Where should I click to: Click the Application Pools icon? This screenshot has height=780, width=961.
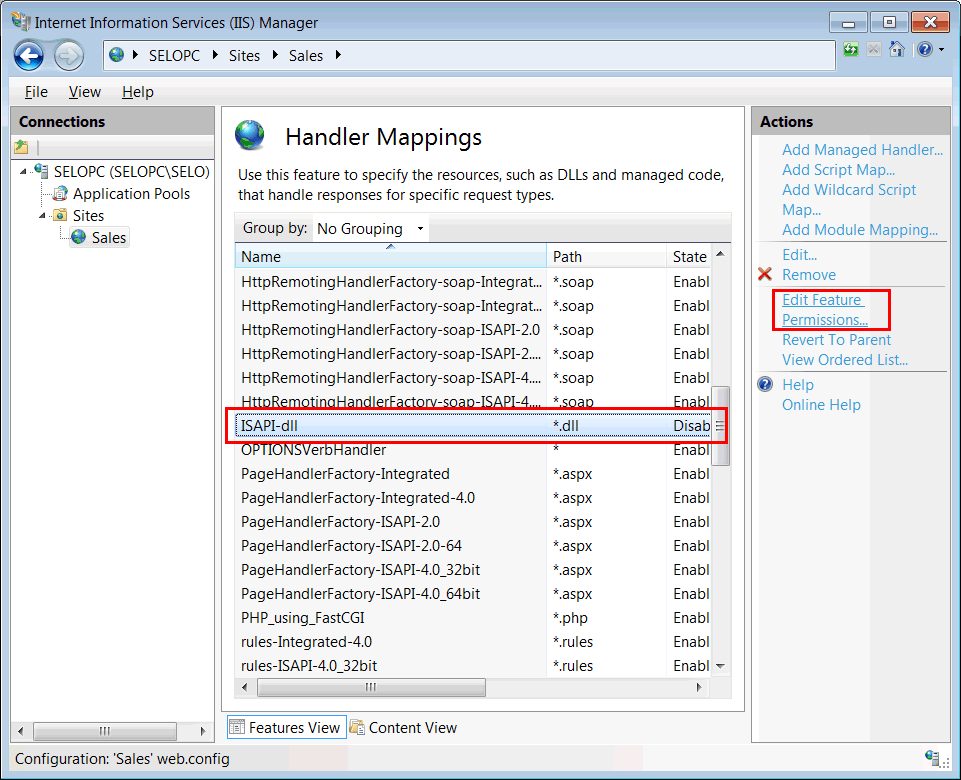point(60,194)
